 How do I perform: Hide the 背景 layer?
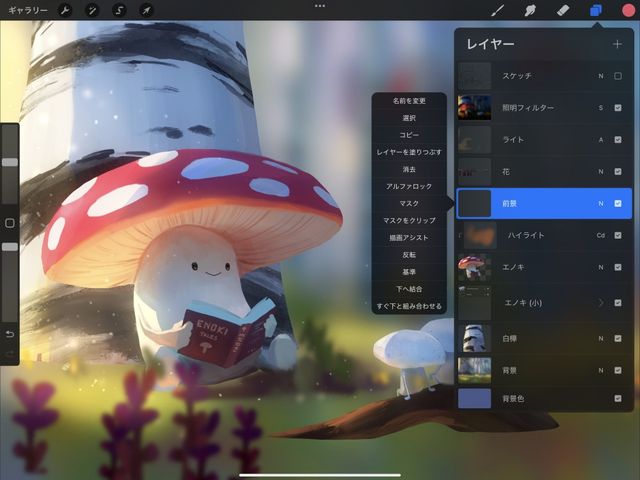click(x=618, y=370)
